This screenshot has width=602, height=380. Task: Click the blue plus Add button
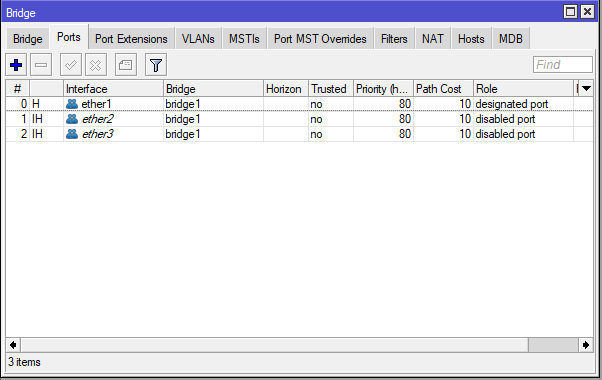pyautogui.click(x=16, y=65)
